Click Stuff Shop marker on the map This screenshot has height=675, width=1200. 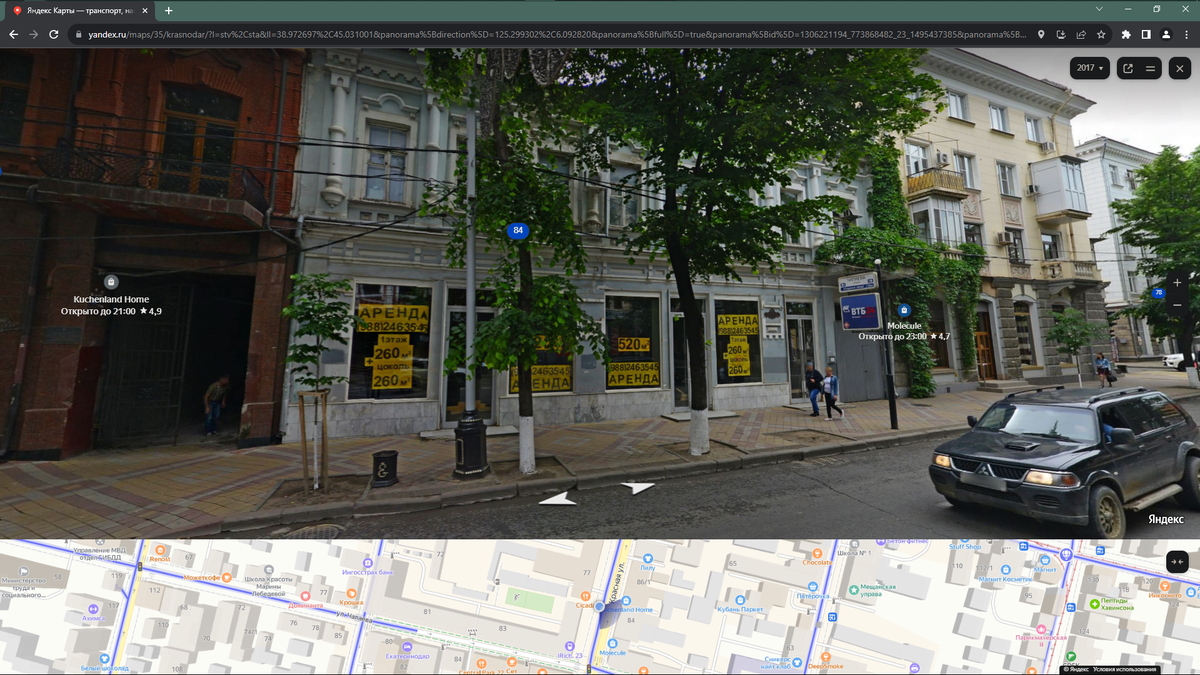coord(965,546)
